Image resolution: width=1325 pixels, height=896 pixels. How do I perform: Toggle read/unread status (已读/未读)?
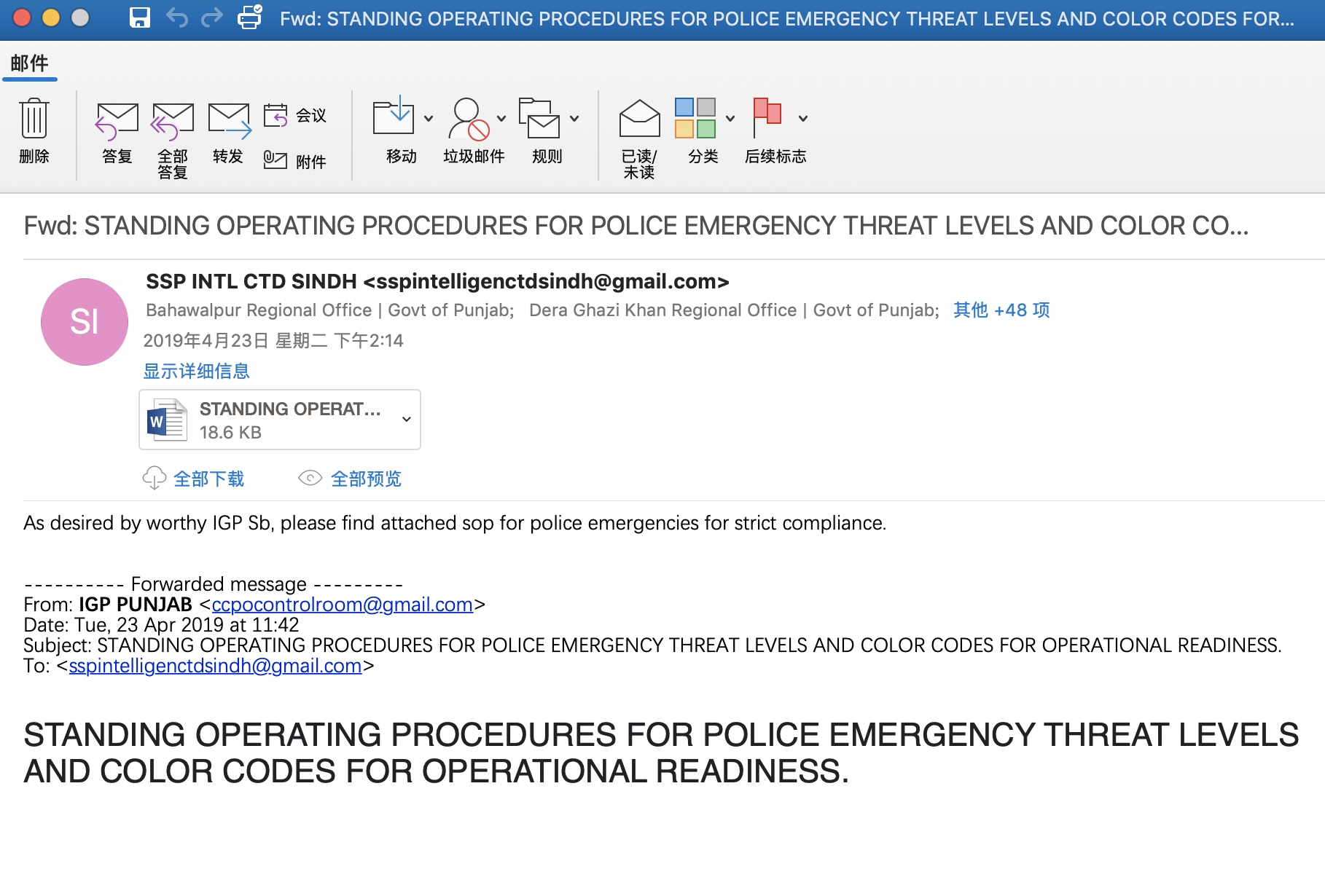639,138
